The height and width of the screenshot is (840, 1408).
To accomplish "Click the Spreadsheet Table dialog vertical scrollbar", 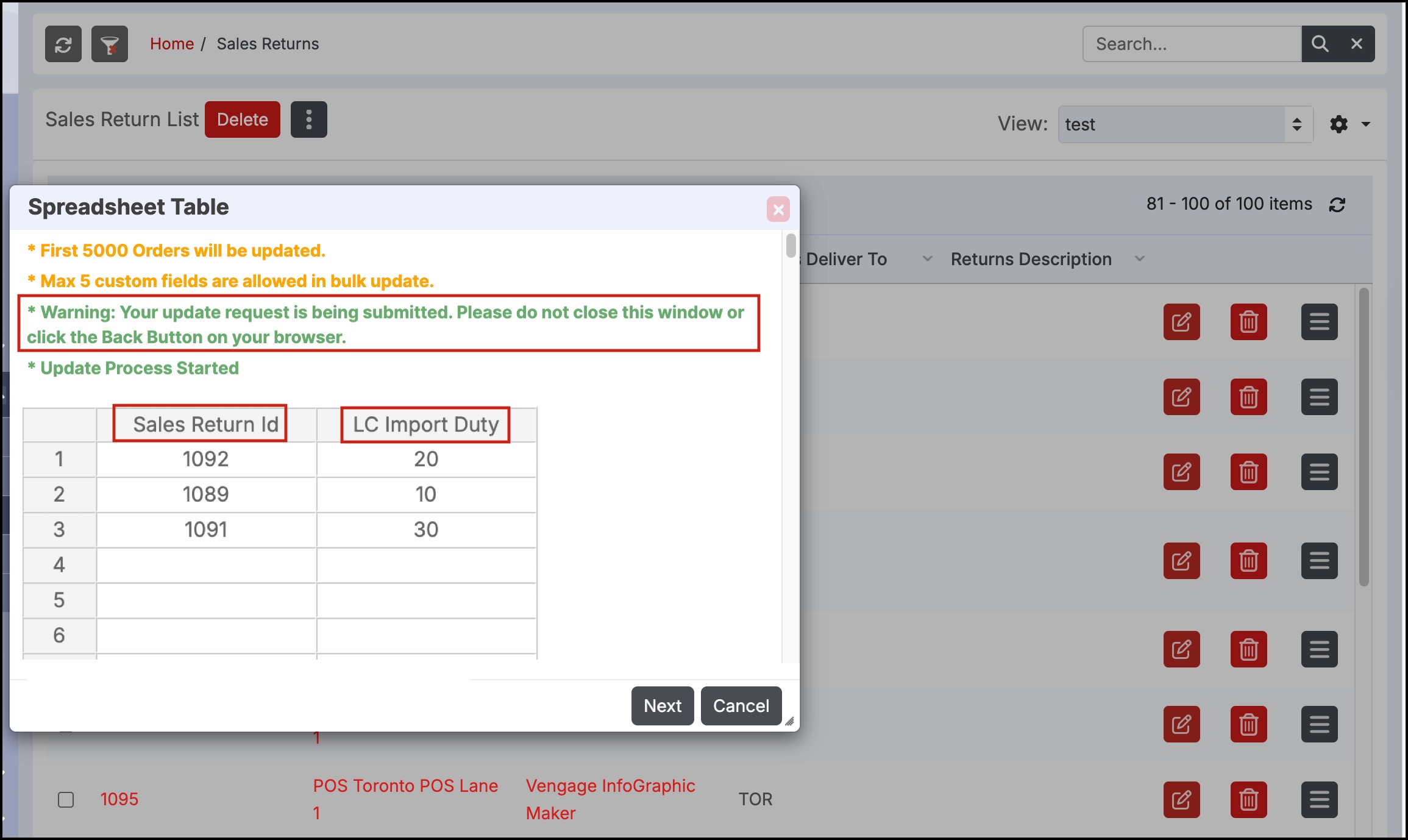I will tap(791, 246).
